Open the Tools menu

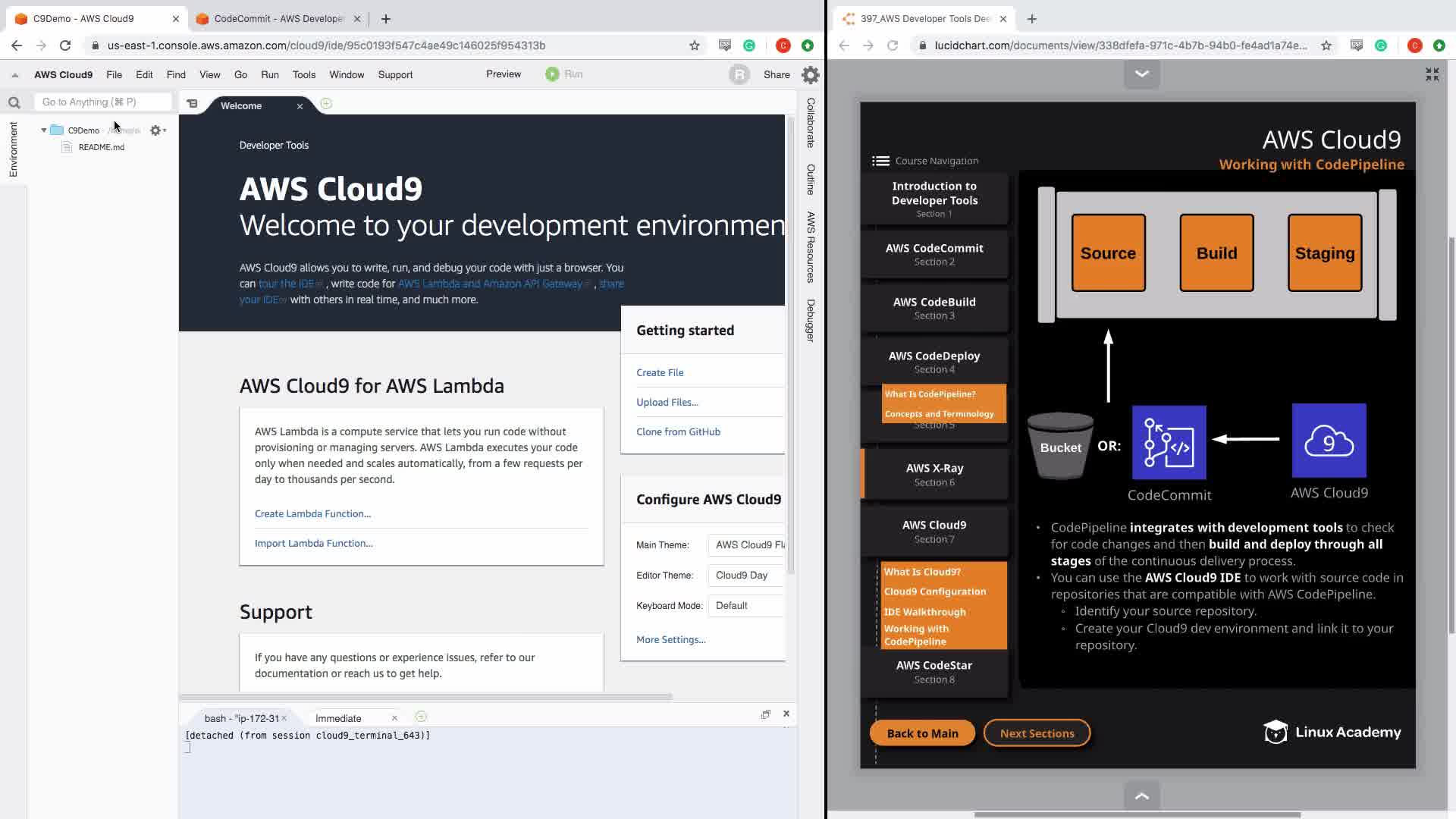(x=303, y=74)
